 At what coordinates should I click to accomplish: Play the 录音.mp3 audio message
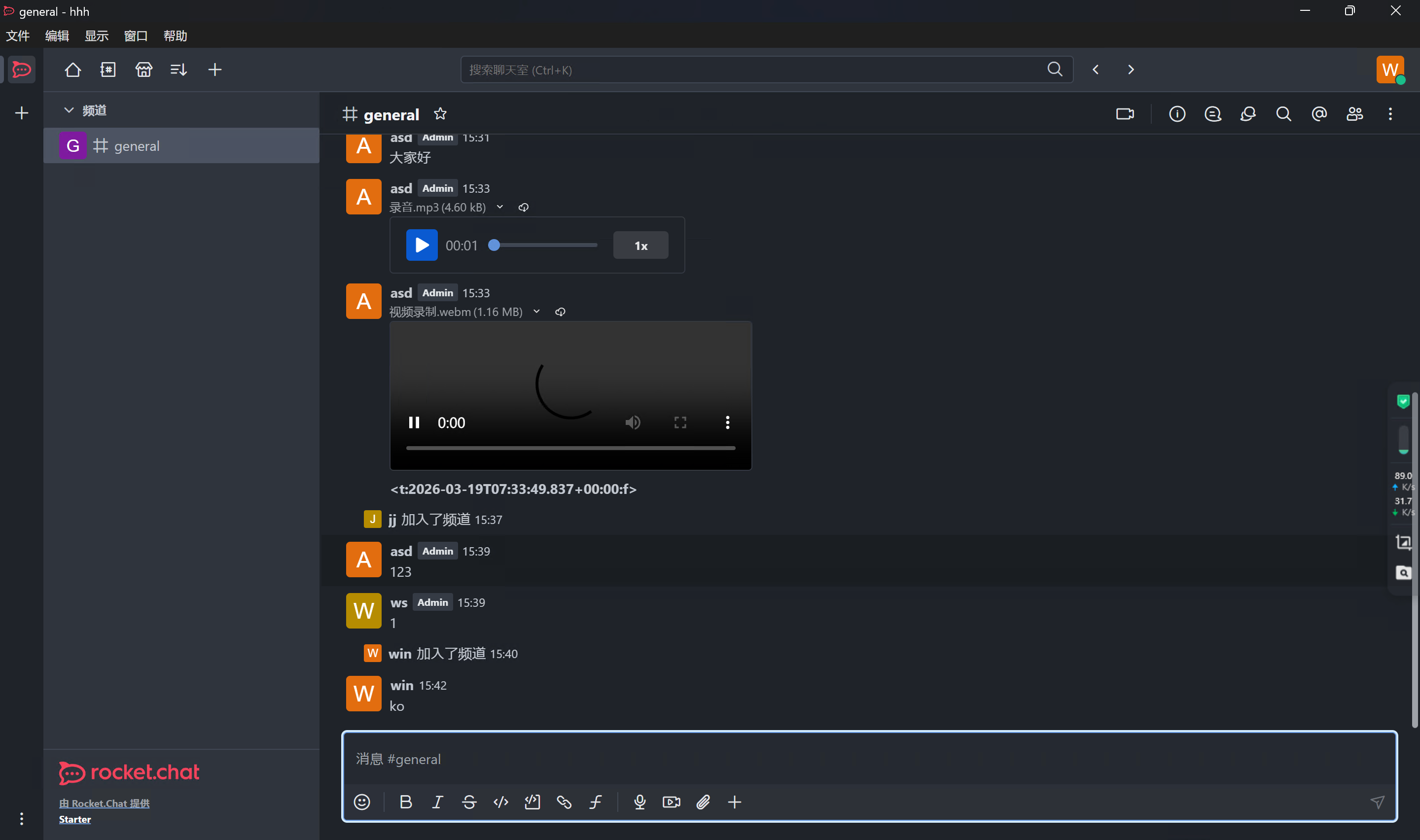tap(422, 245)
